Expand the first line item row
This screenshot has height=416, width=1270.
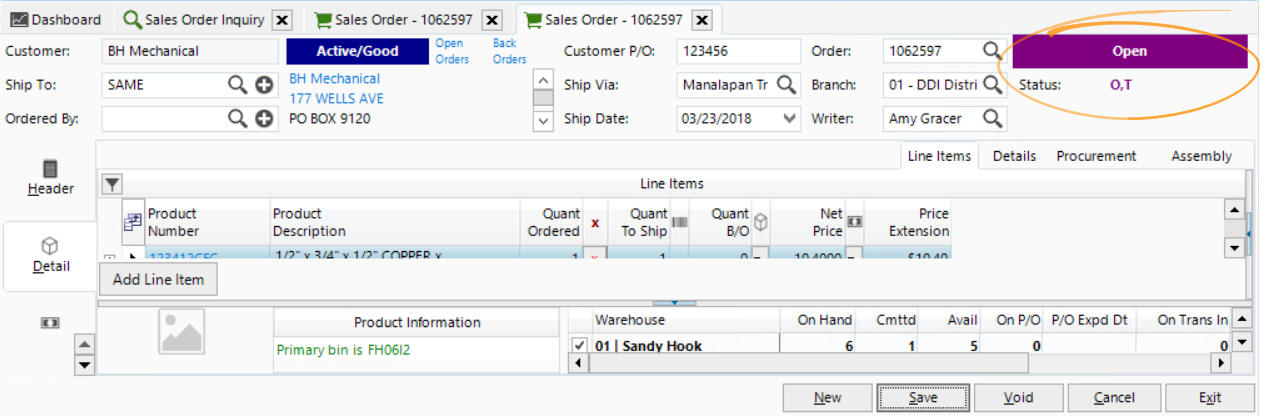point(109,259)
